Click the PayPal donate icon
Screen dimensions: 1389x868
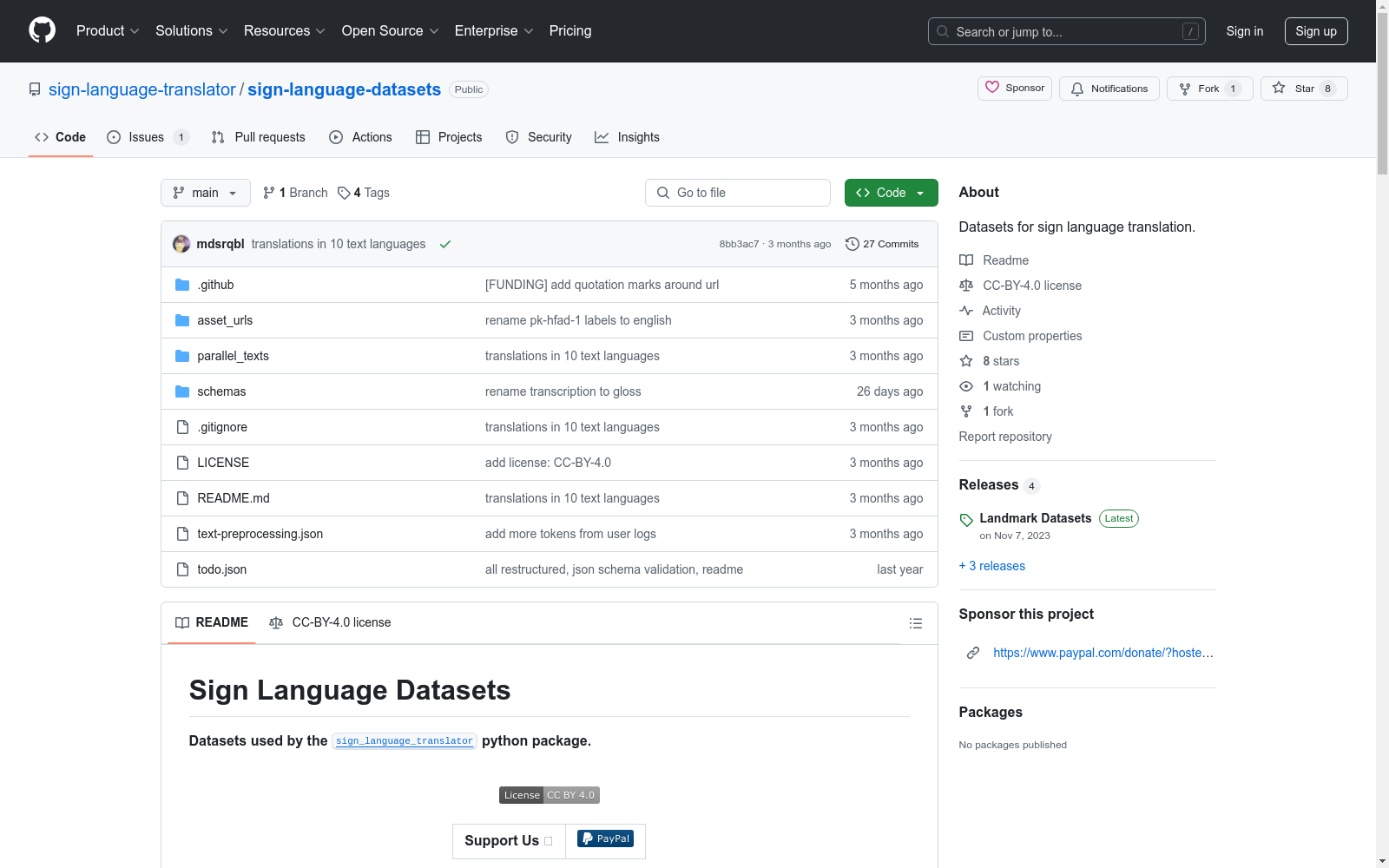tap(605, 838)
